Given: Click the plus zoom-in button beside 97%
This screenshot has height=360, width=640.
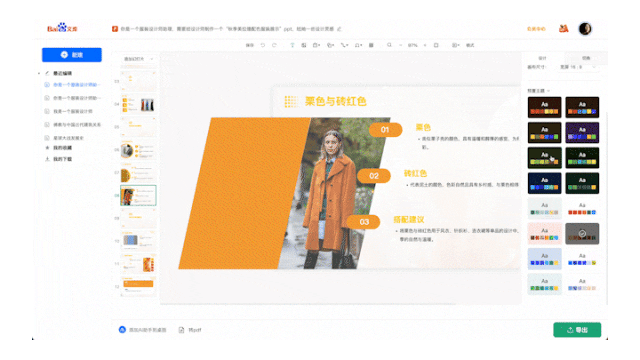Looking at the screenshot, I should click(425, 45).
